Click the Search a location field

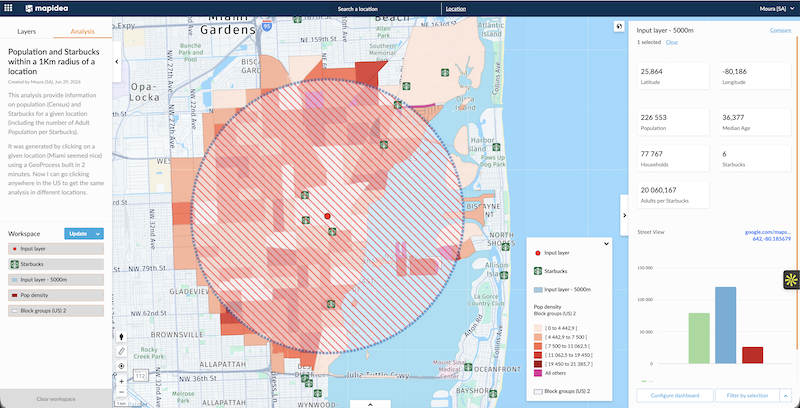pos(358,9)
